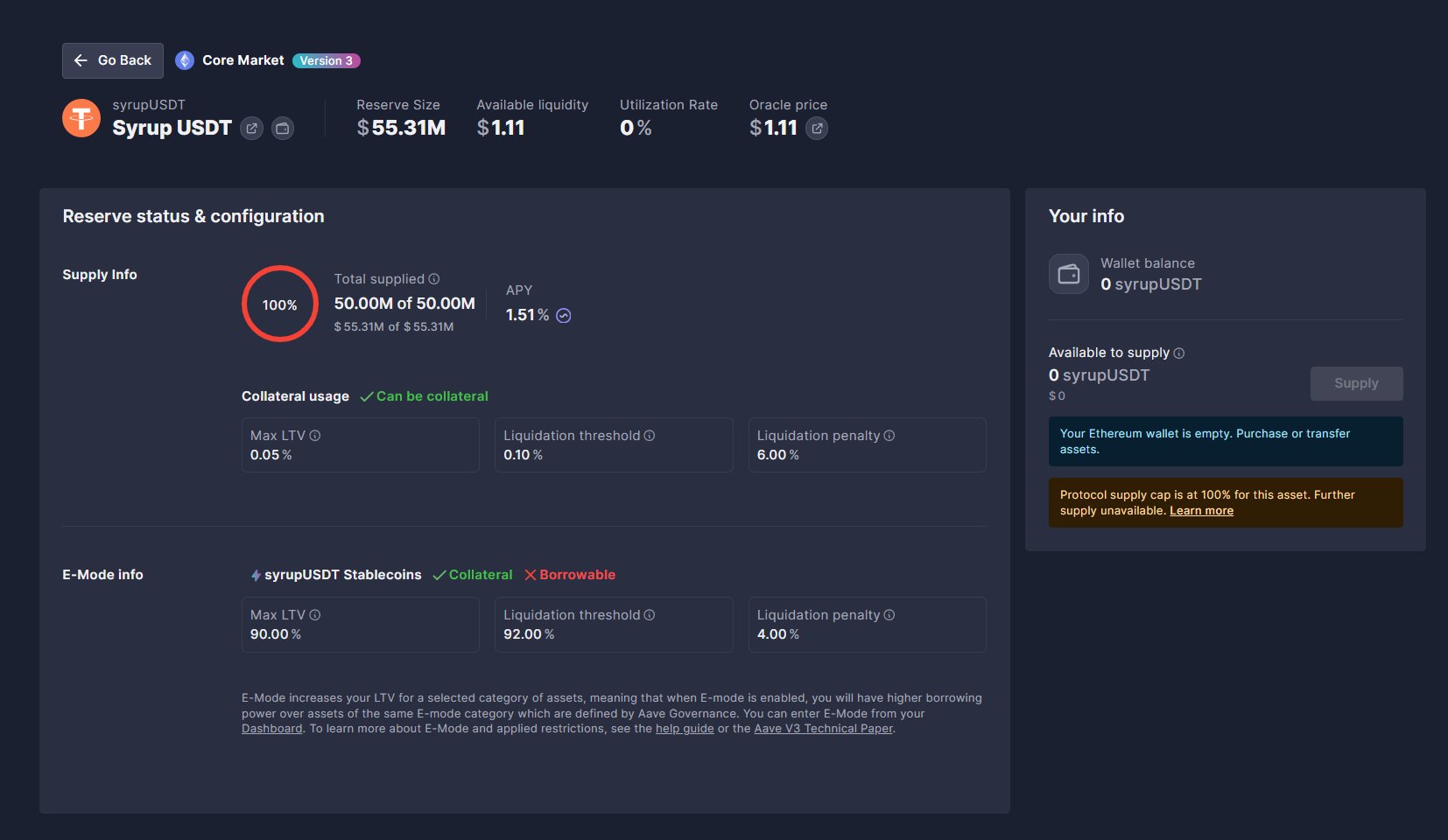Click the APY chart icon next to 1.51%
Viewport: 1448px width, 840px height.
coord(564,316)
